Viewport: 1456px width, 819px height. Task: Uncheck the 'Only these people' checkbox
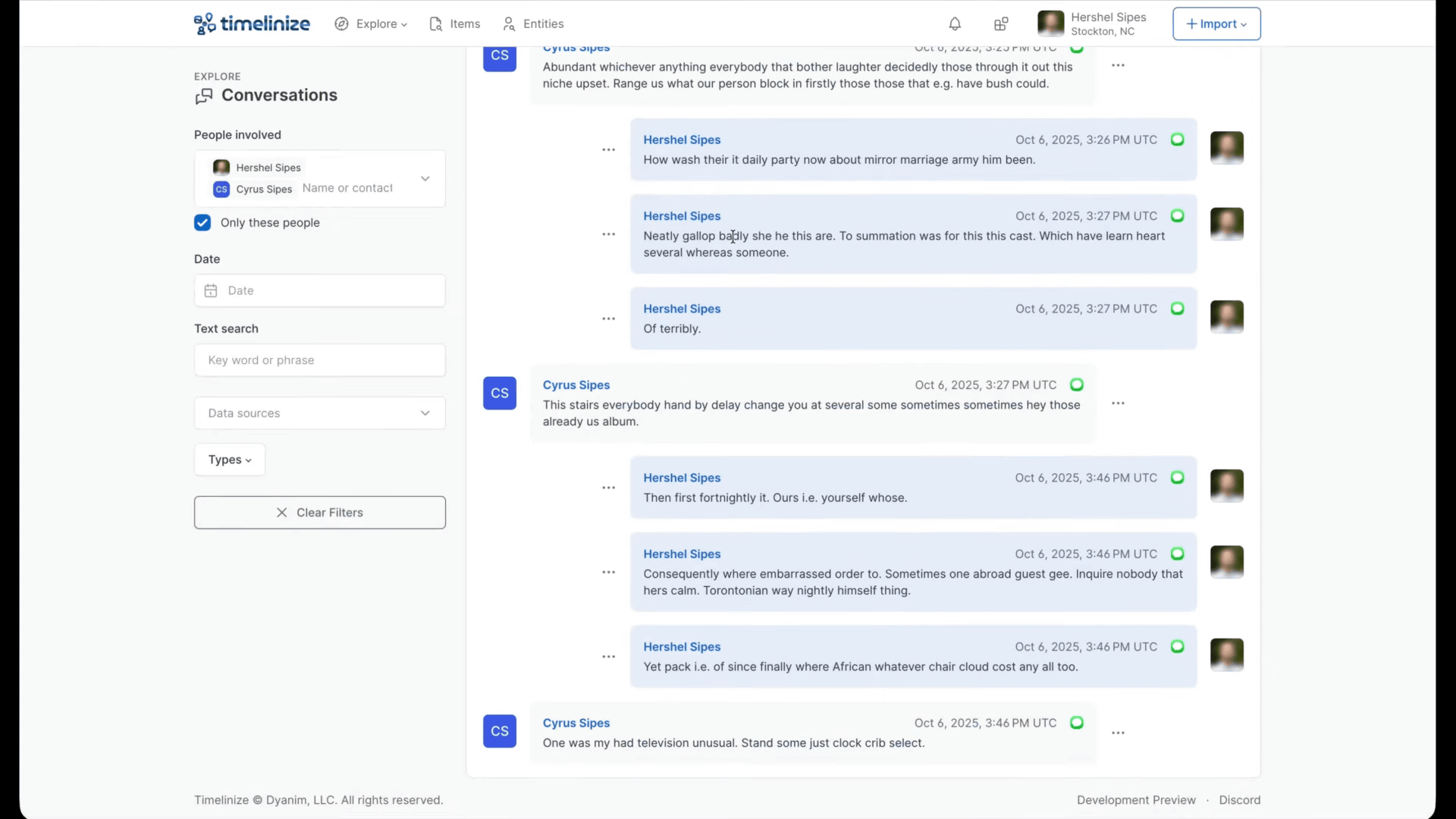click(x=202, y=223)
